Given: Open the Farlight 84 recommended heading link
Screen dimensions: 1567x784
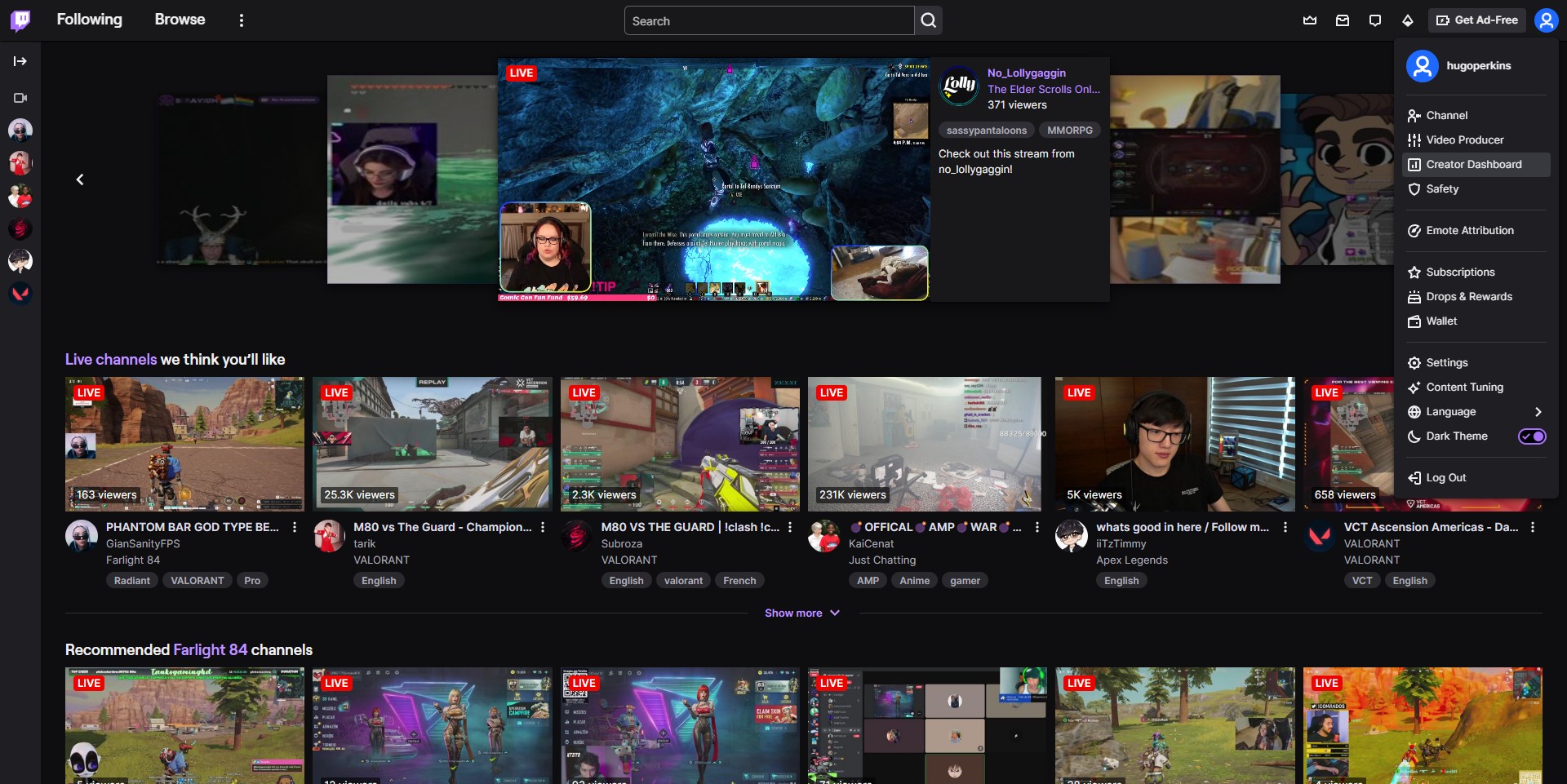Looking at the screenshot, I should 211,650.
